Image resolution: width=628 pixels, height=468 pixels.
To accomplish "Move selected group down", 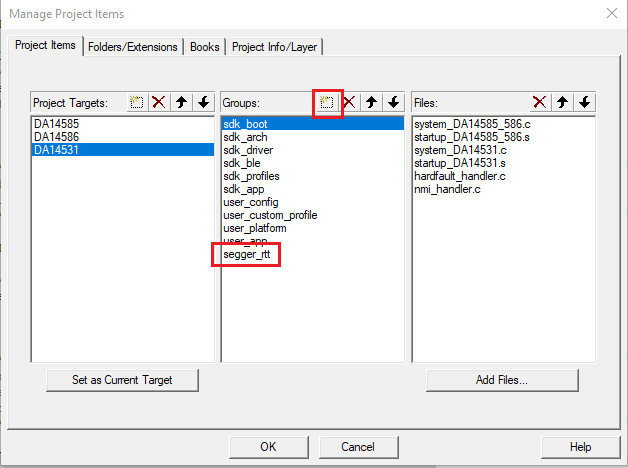I will (x=394, y=102).
